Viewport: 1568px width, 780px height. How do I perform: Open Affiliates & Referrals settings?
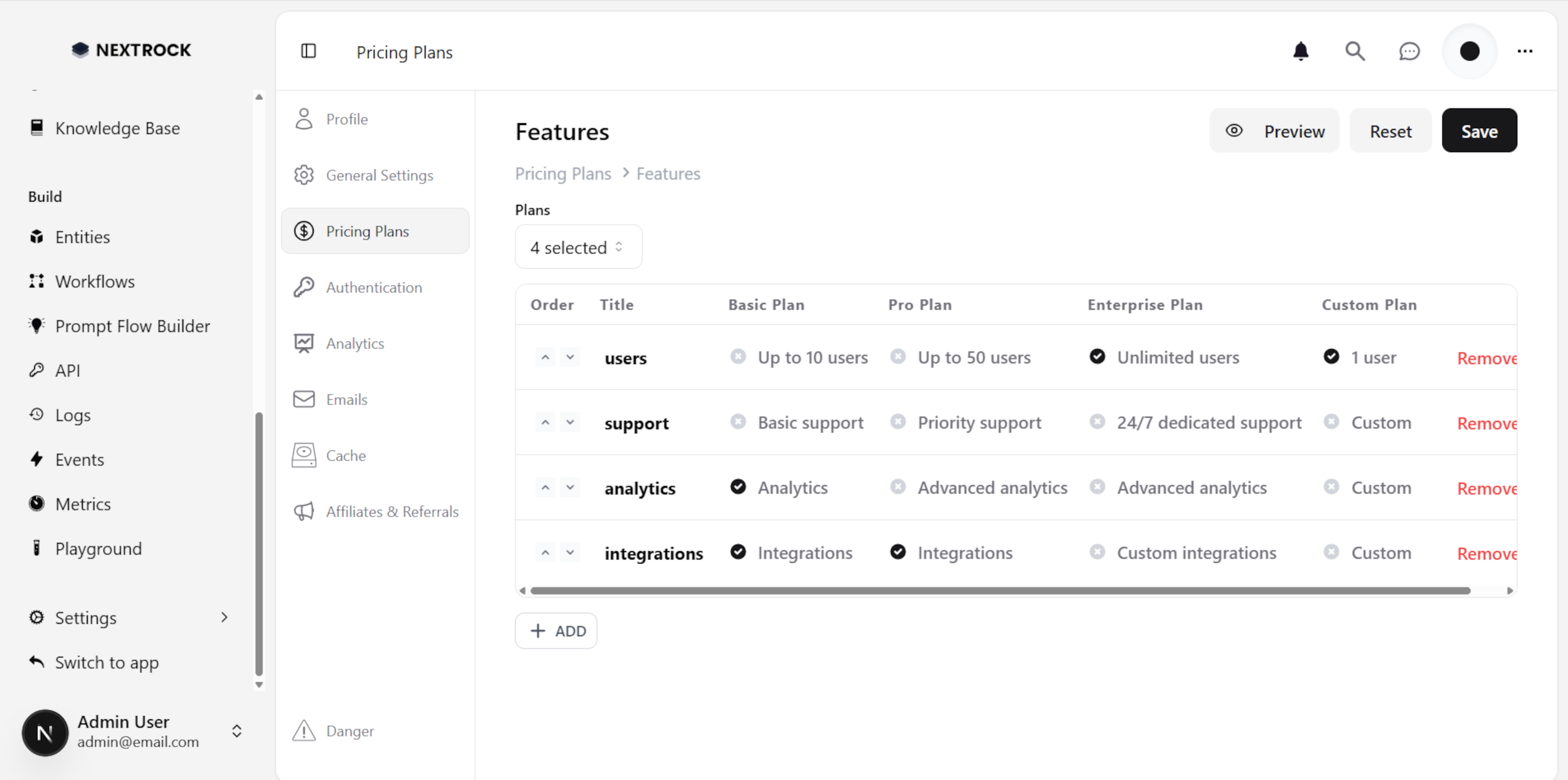click(x=392, y=511)
